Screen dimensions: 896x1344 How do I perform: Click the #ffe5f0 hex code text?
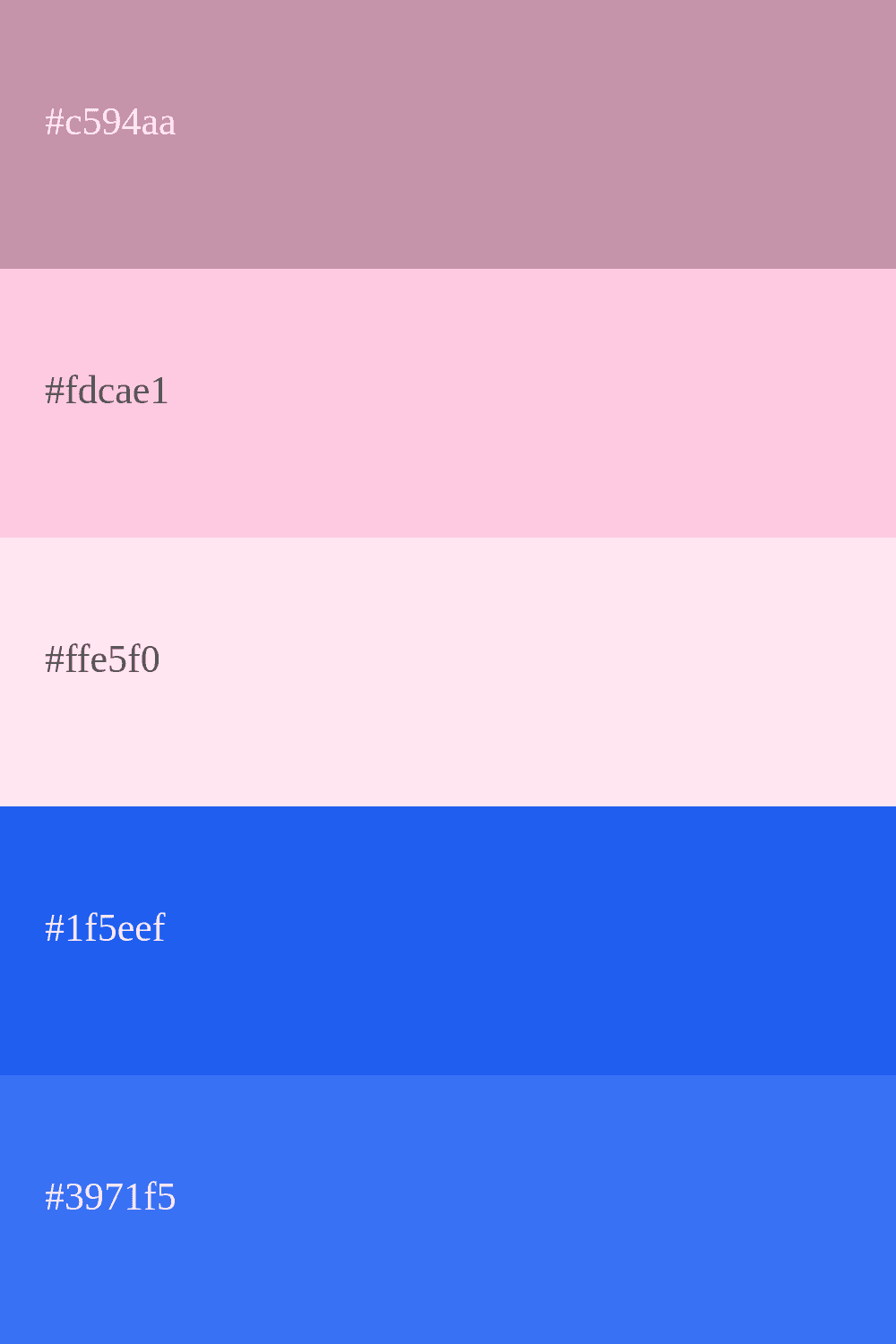(102, 659)
